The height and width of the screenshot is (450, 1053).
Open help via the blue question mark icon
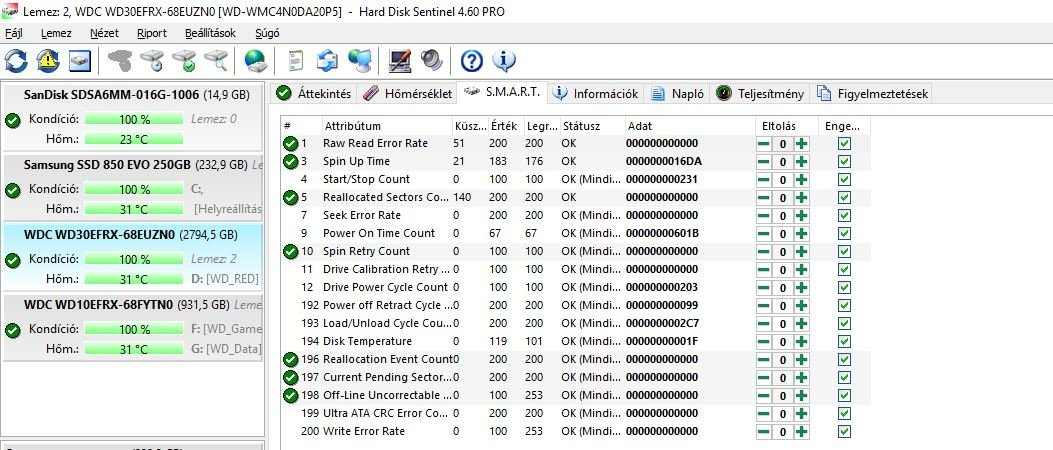click(471, 61)
